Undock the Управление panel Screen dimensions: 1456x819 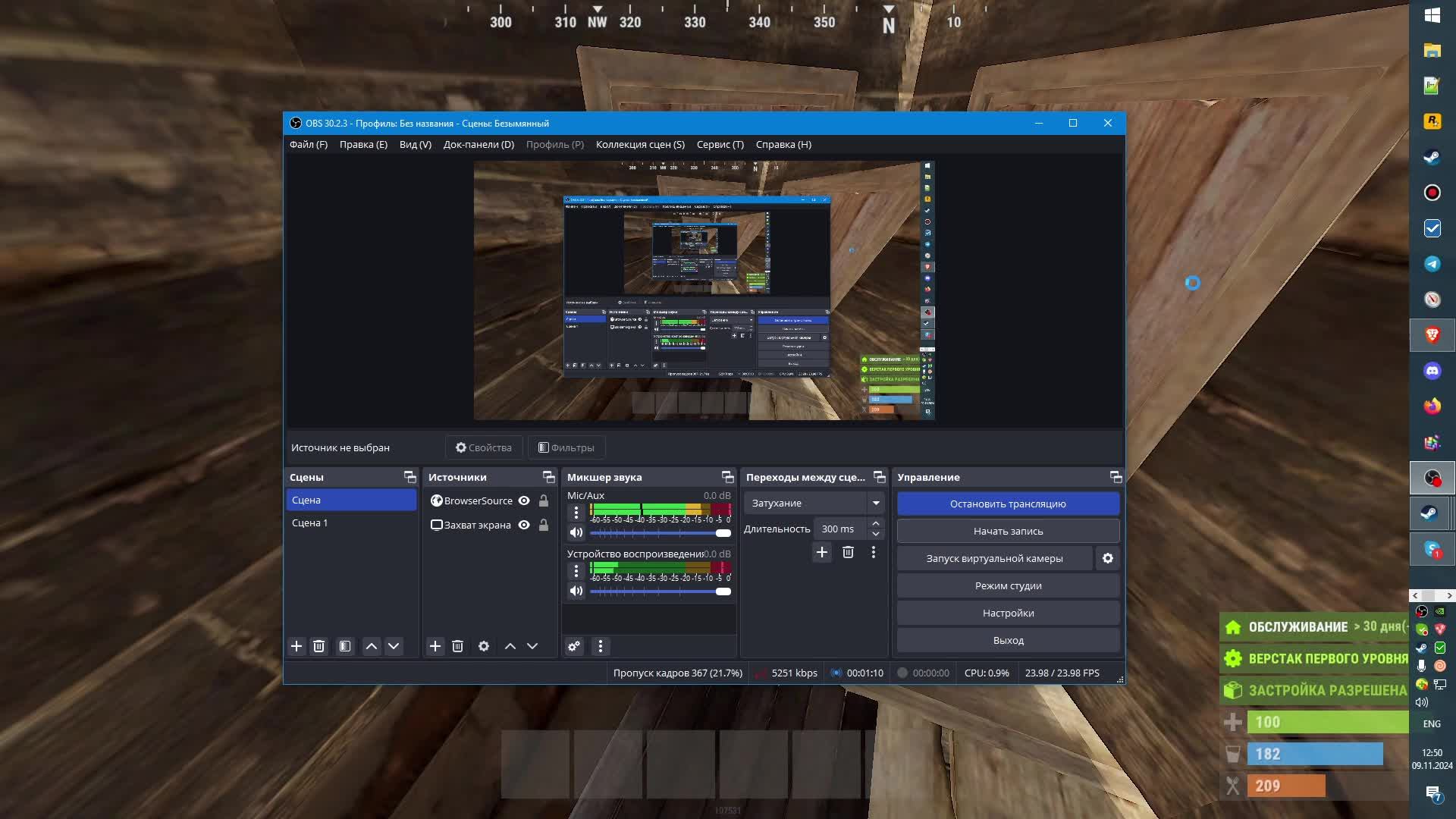pyautogui.click(x=1116, y=477)
